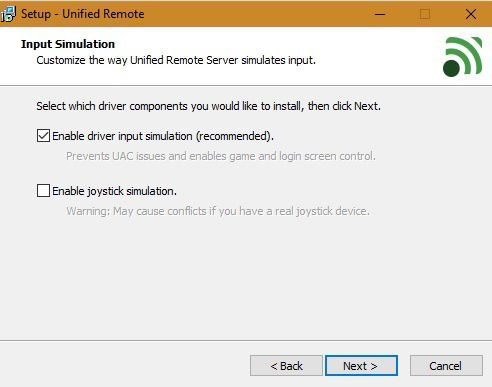Click the joystick conflict warning text

[x=218, y=211]
